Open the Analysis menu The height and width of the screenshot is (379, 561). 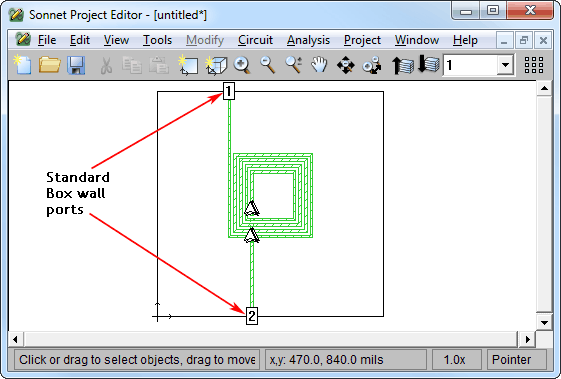click(x=308, y=40)
